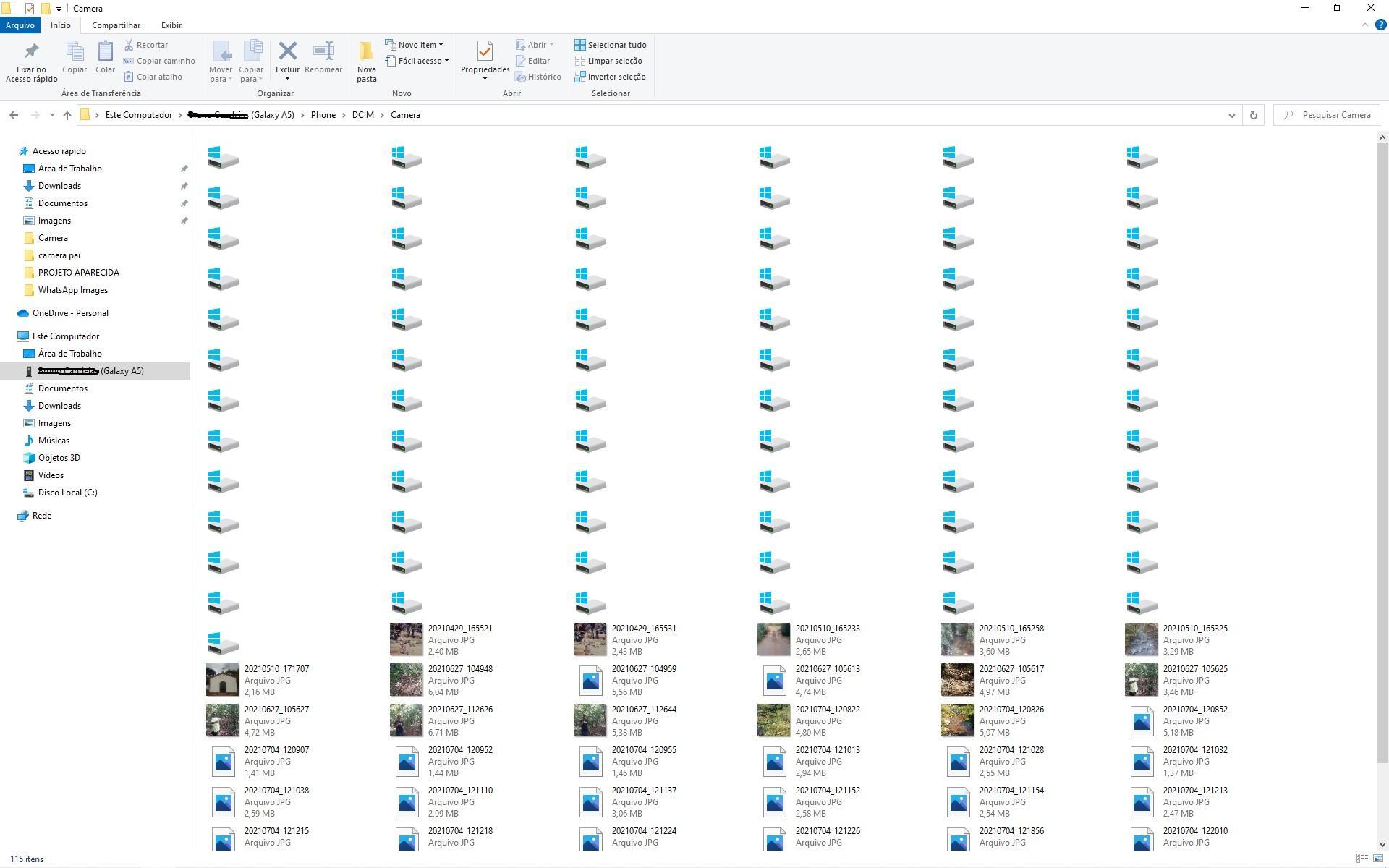Open Objetos 3D in the sidebar
Viewport: 1389px width, 868px height.
click(x=59, y=458)
